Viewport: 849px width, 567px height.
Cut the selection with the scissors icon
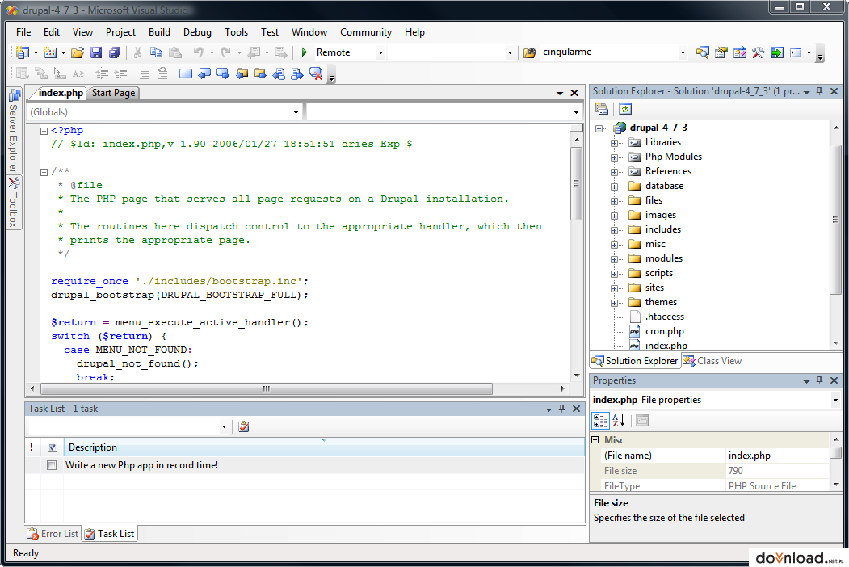click(138, 53)
